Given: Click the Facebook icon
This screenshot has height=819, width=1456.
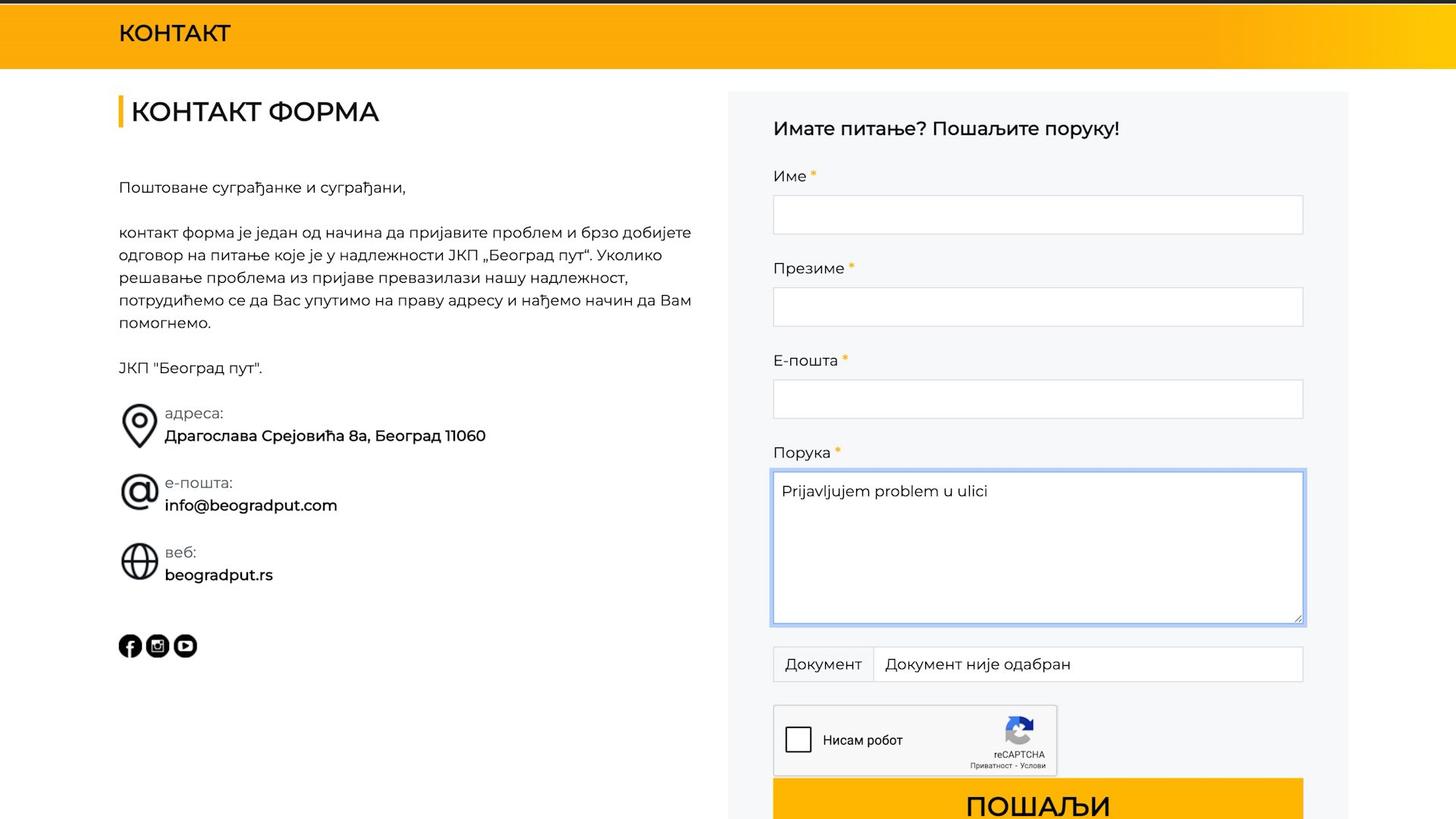Looking at the screenshot, I should (130, 646).
